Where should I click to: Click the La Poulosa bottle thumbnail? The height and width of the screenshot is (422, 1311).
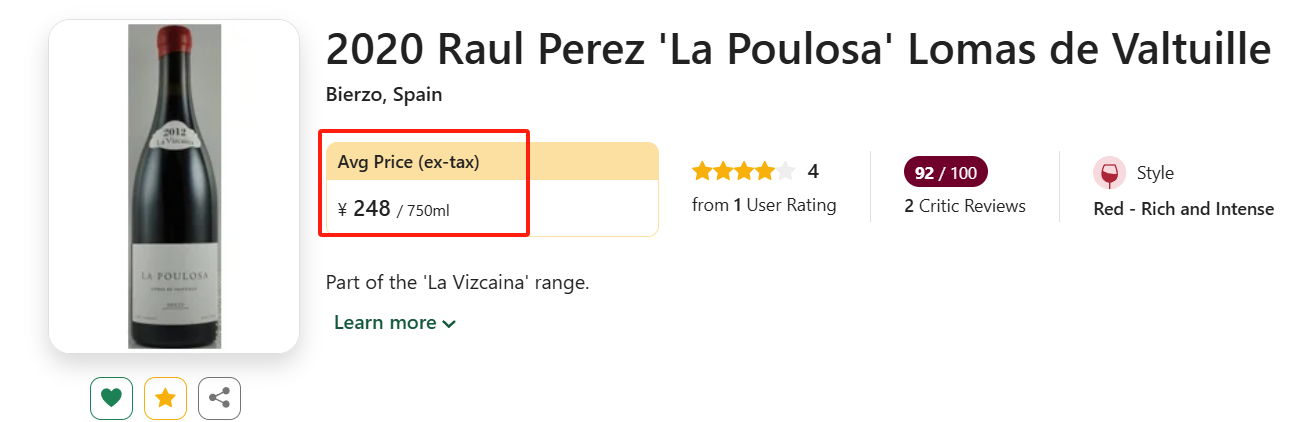point(174,186)
